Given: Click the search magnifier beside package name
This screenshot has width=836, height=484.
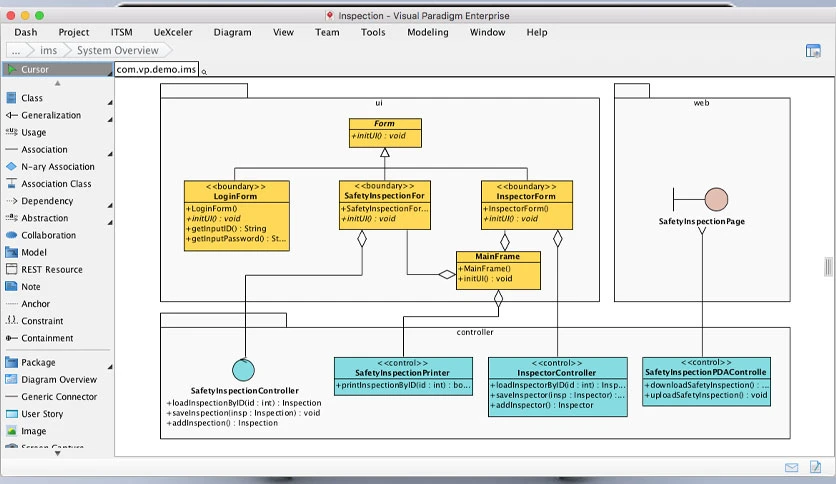Looking at the screenshot, I should coord(204,72).
